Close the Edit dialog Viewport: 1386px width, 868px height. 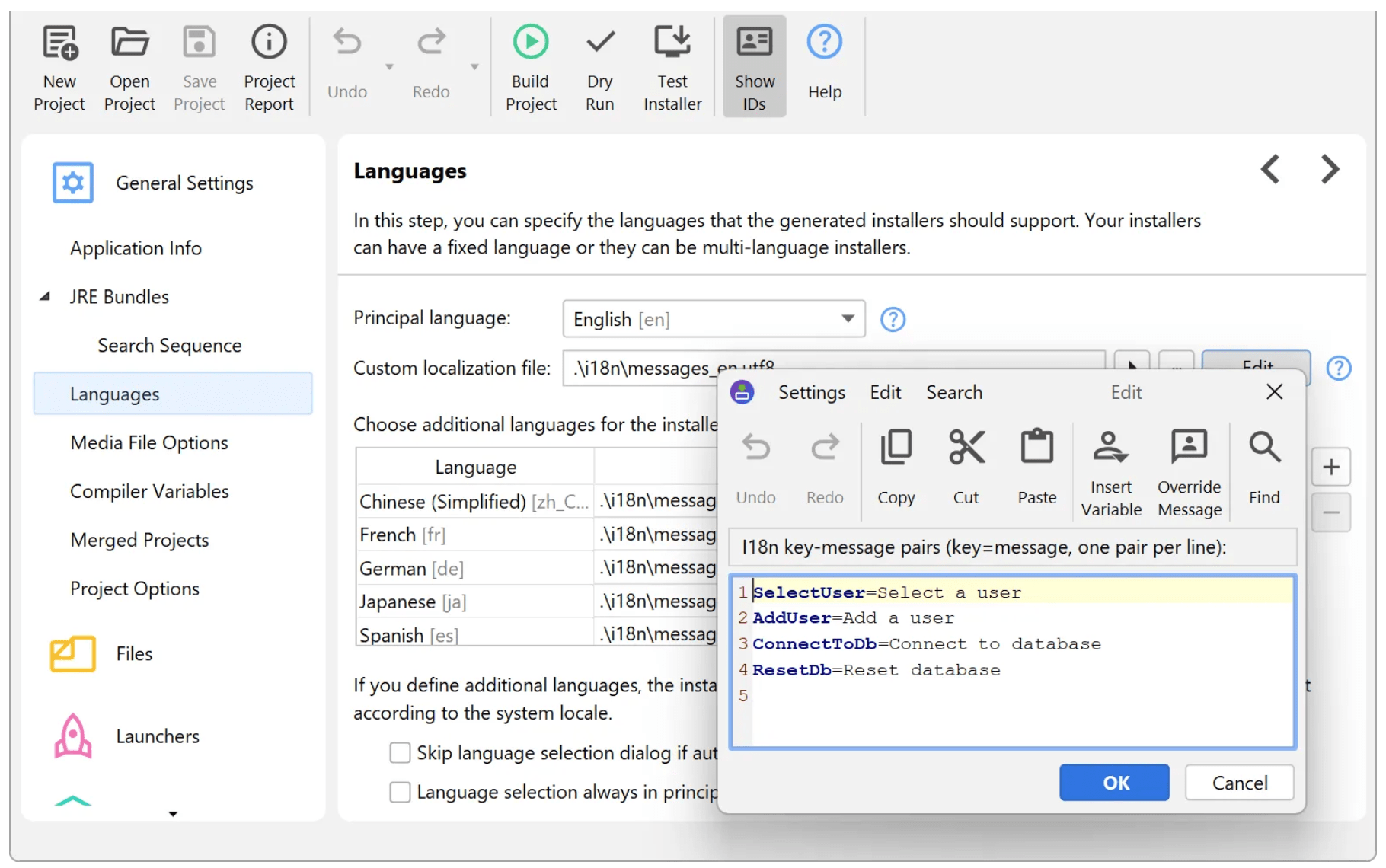1274,392
